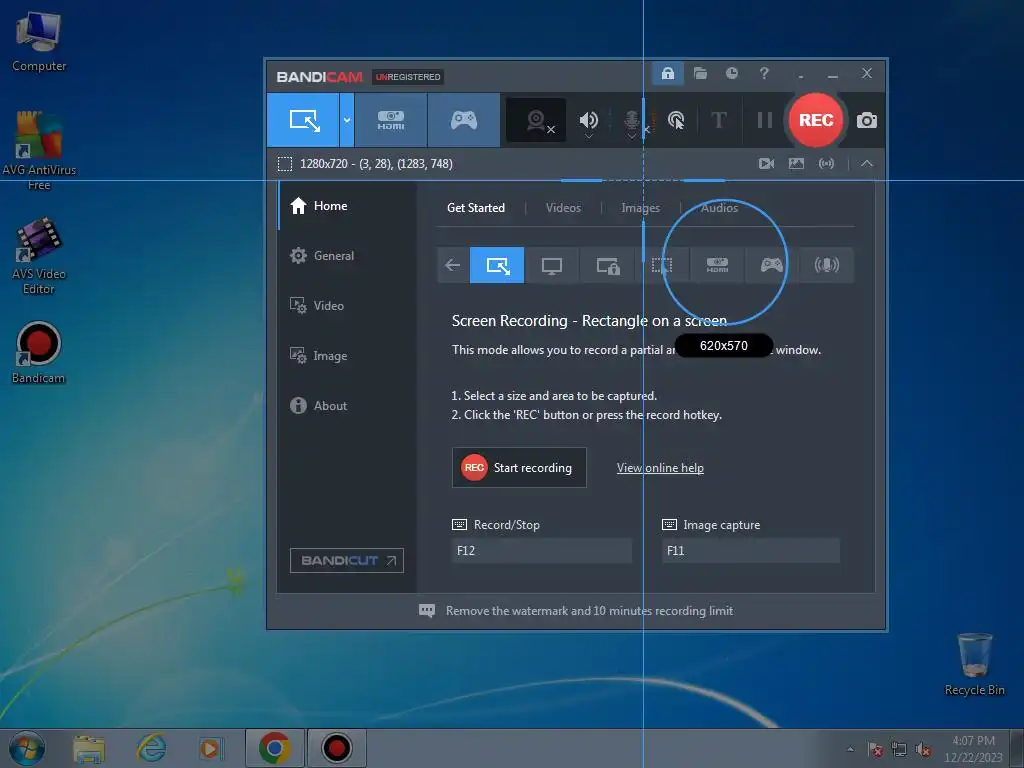Screen dimensions: 1024x768
Task: Switch to the Get Started tab
Action: 475,208
